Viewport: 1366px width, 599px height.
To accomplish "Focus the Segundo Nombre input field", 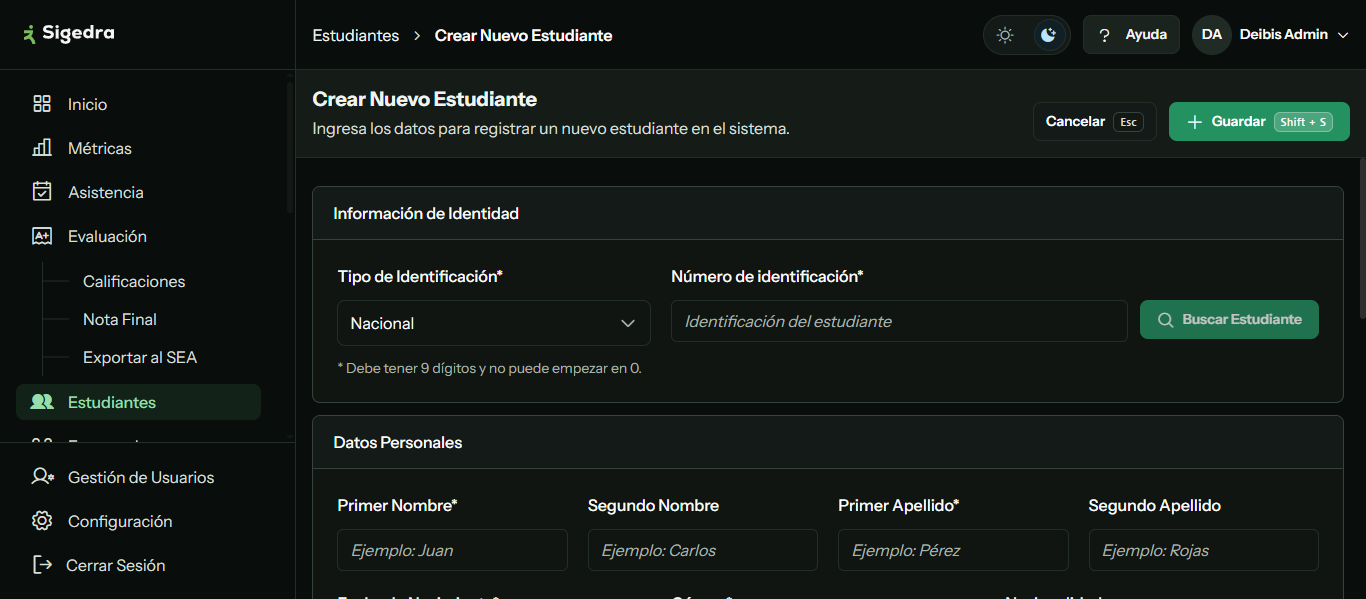I will point(703,550).
